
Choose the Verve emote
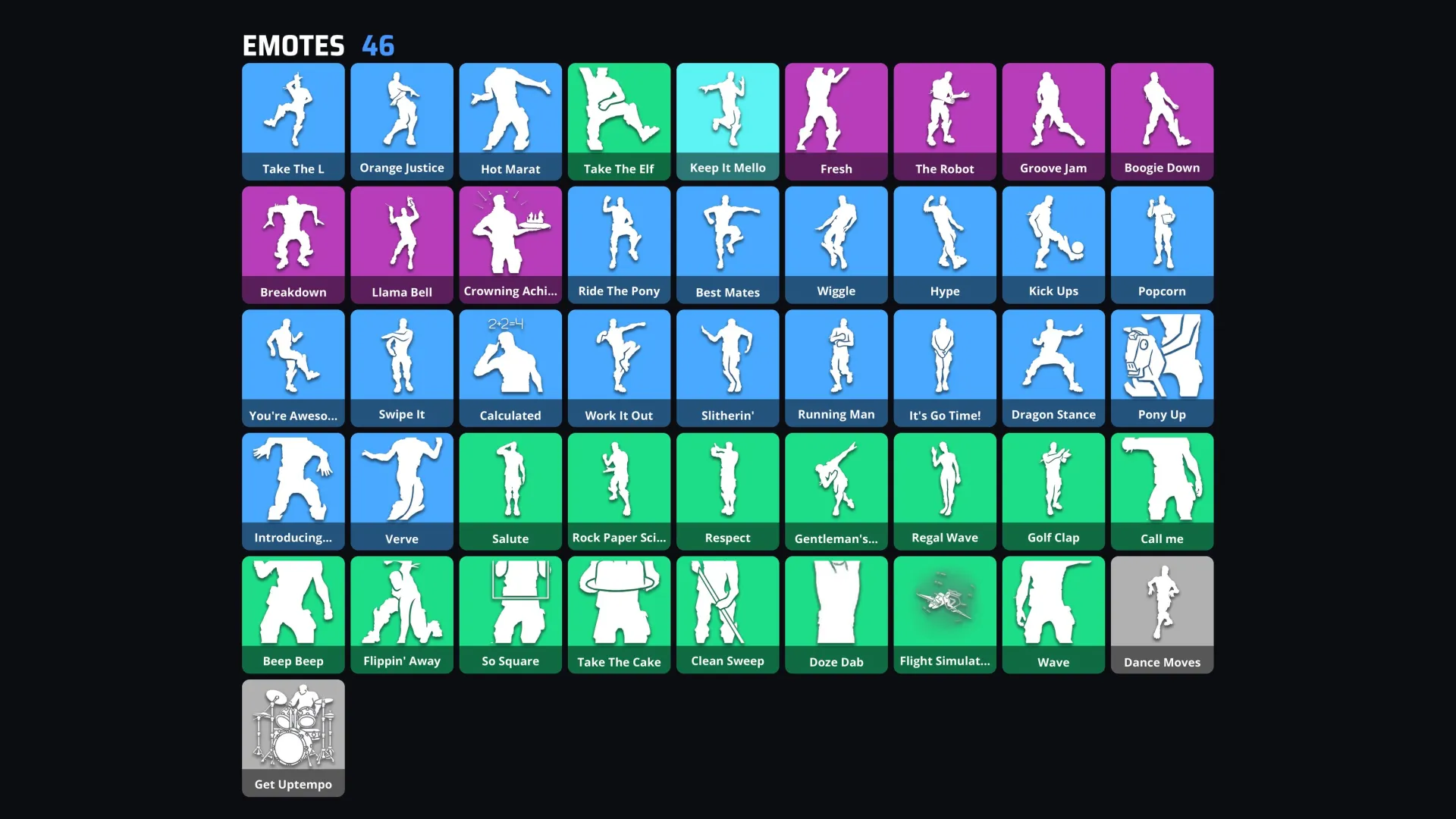tap(402, 491)
